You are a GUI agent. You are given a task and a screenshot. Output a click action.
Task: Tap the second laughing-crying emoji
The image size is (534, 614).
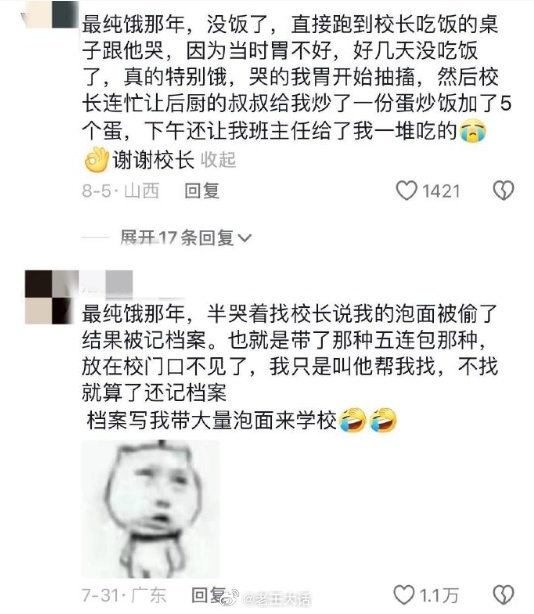pyautogui.click(x=383, y=420)
